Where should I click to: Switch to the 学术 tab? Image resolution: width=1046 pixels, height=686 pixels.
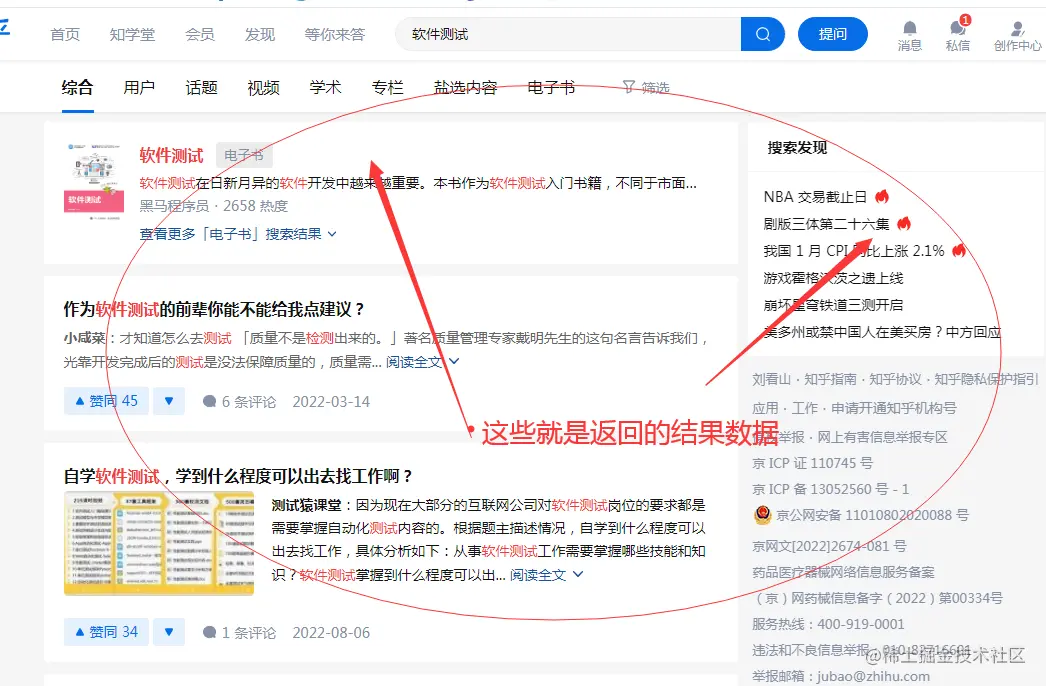tap(326, 87)
